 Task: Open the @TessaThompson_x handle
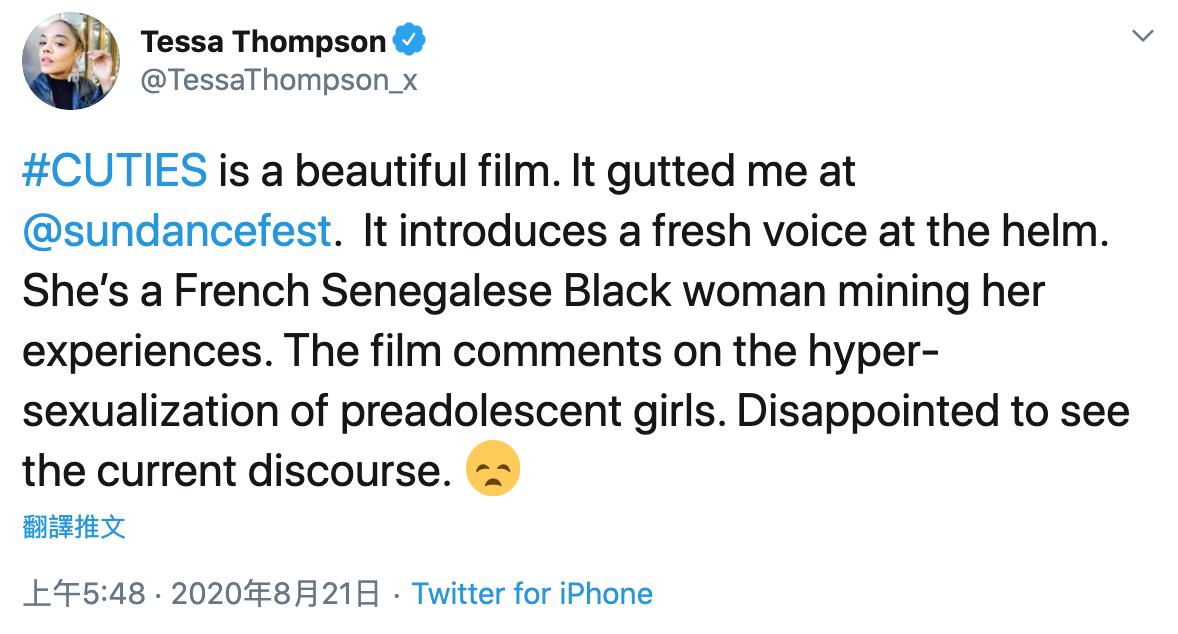coord(279,82)
